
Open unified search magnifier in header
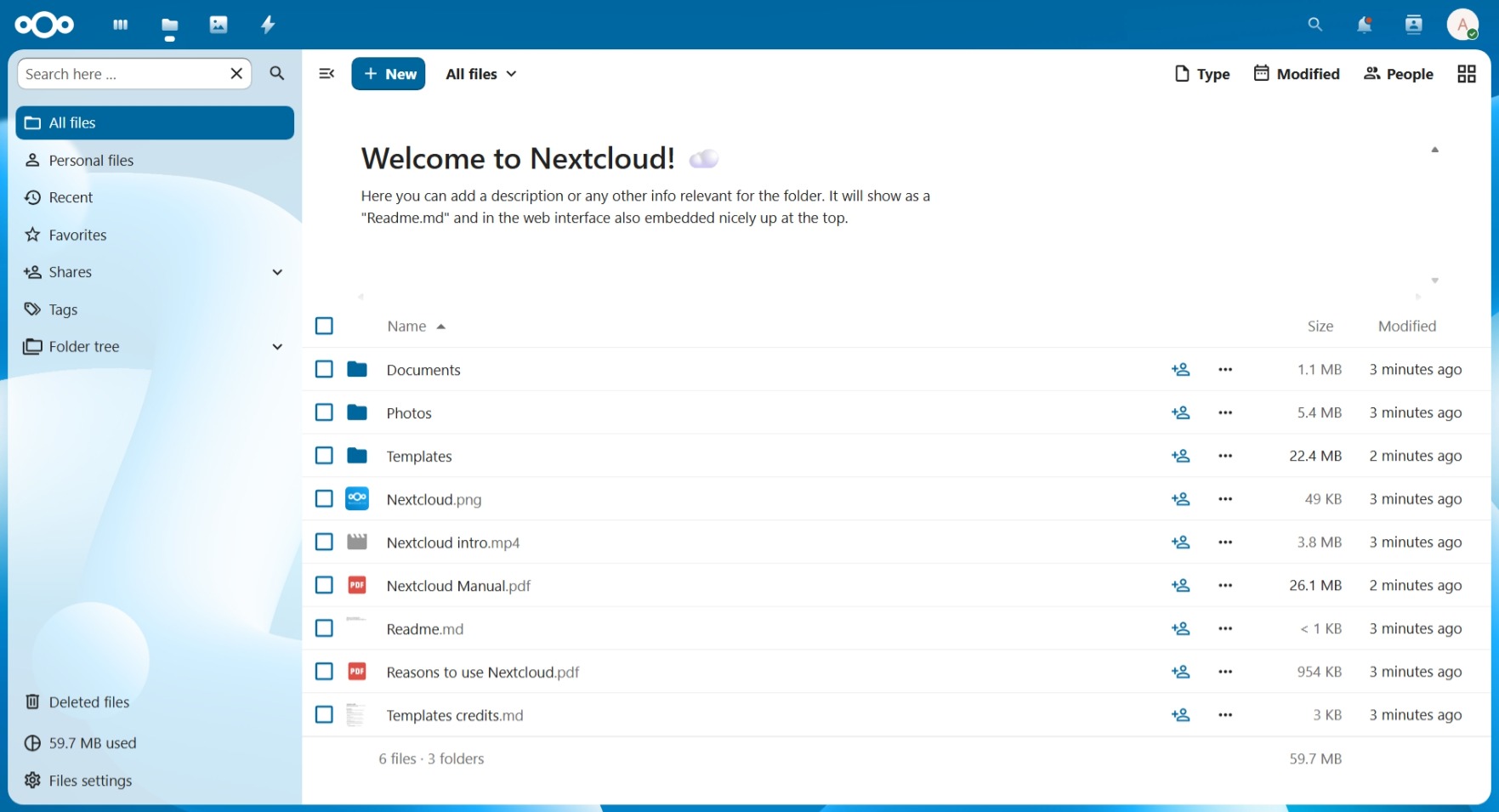point(1315,25)
